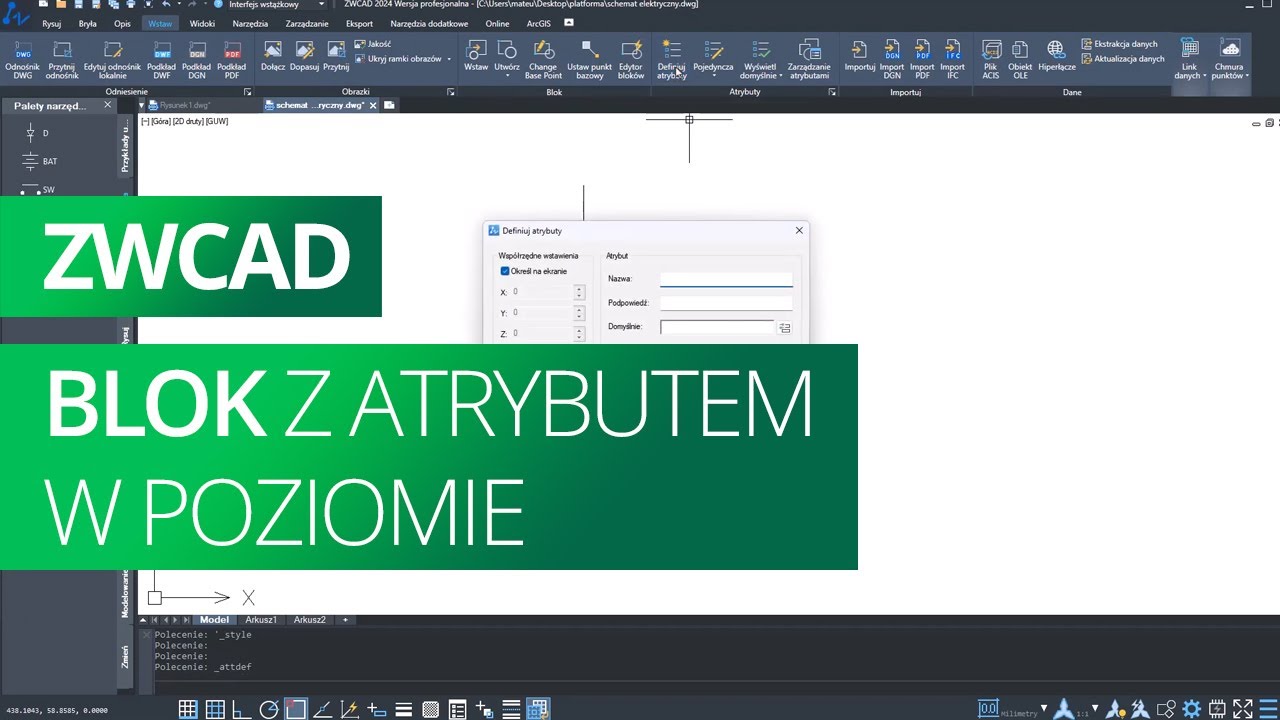This screenshot has height=720, width=1280.
Task: Attach a Podkład DWF underlay
Action: coord(162,59)
